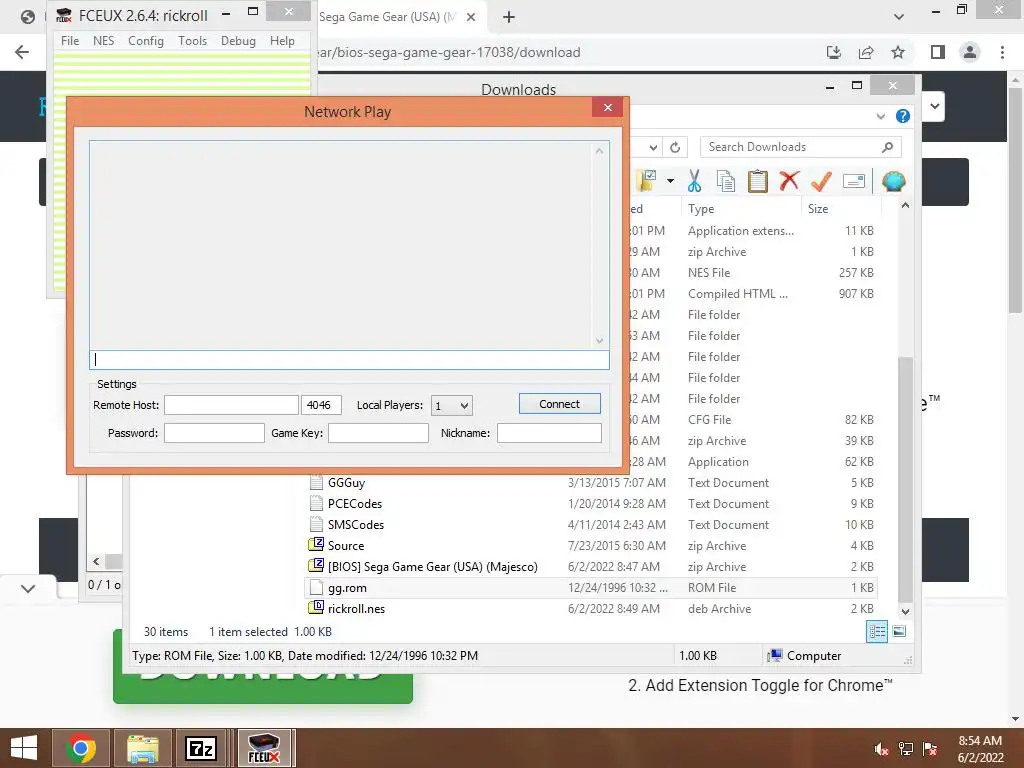Open the Help menu in FCEUX

click(282, 40)
